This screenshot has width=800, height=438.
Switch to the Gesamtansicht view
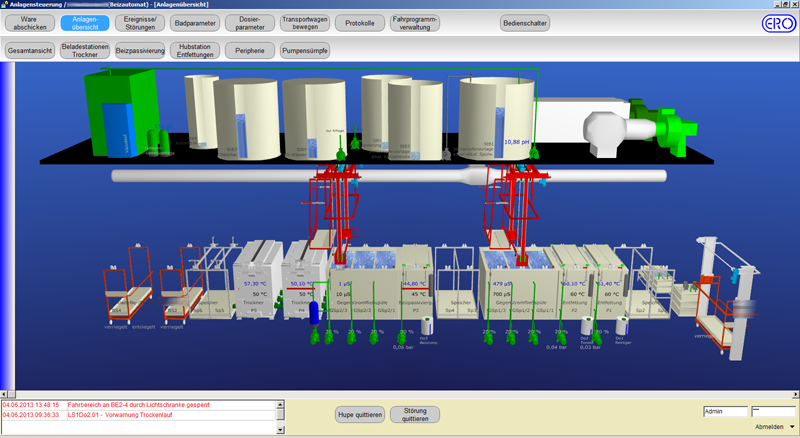(30, 49)
